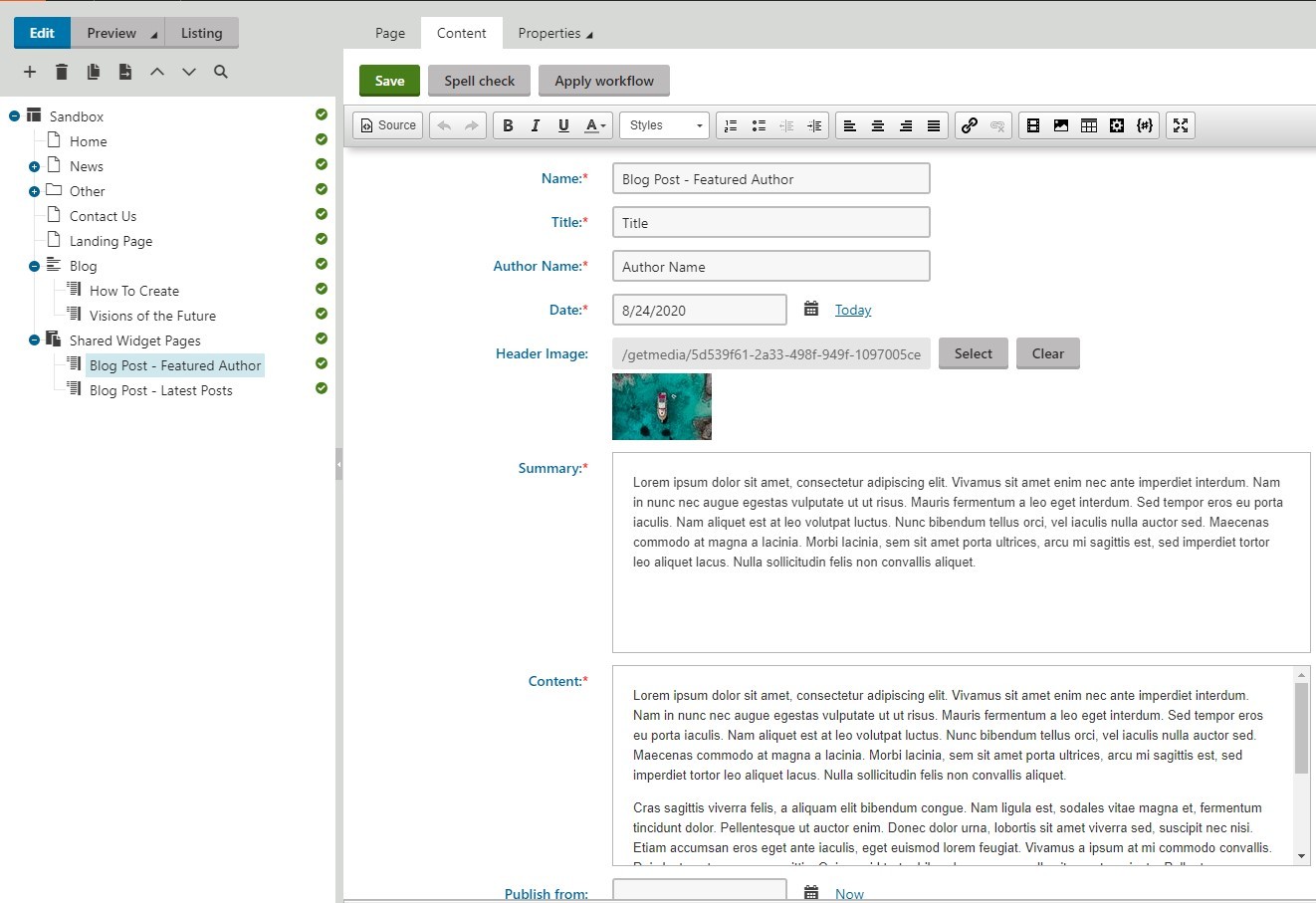This screenshot has width=1316, height=903.
Task: Click the Apply workflow button
Action: coord(604,81)
